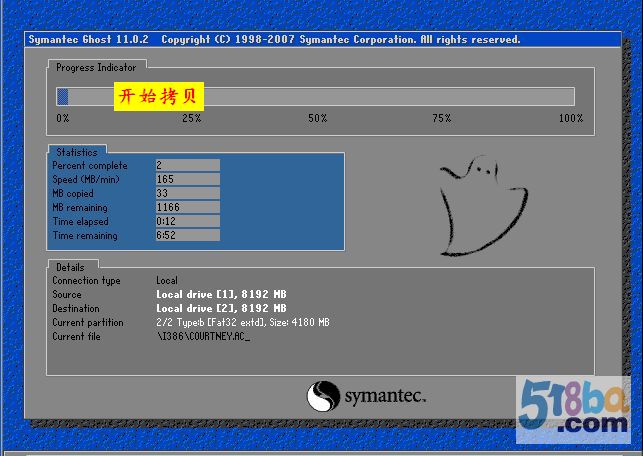The image size is (643, 456).
Task: Click the Ghost mascot drawing
Action: pyautogui.click(x=484, y=206)
